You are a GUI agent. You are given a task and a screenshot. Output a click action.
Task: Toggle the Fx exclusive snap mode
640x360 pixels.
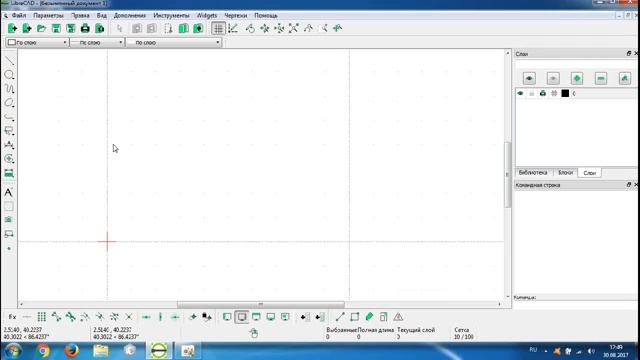[12, 317]
